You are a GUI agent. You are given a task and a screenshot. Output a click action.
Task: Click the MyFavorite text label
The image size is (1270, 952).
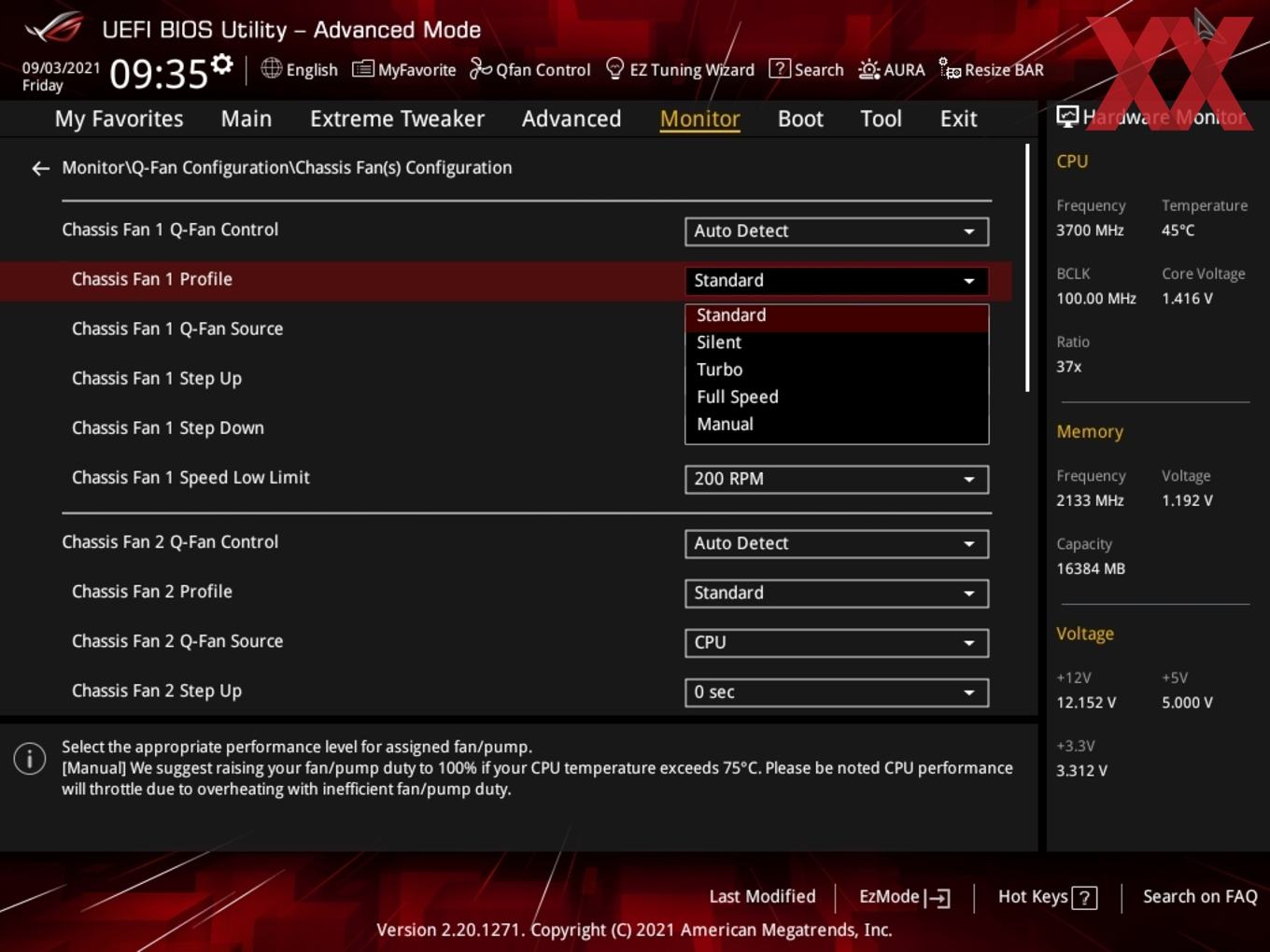pos(416,70)
